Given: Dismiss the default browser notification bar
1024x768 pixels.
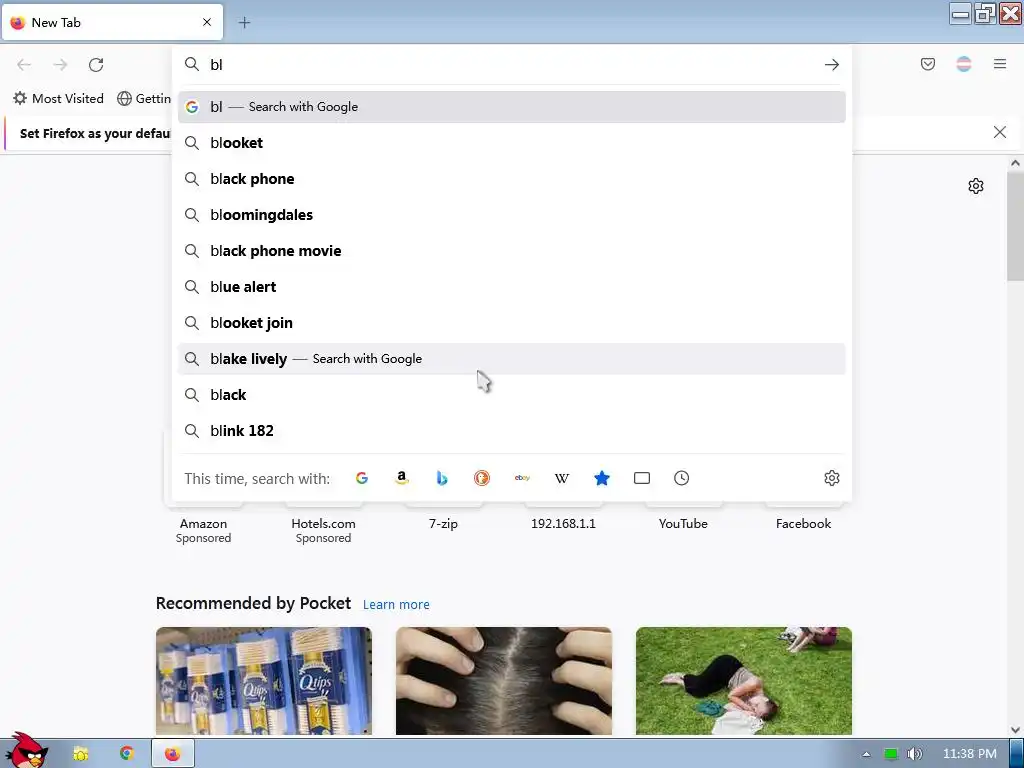Looking at the screenshot, I should 999,132.
